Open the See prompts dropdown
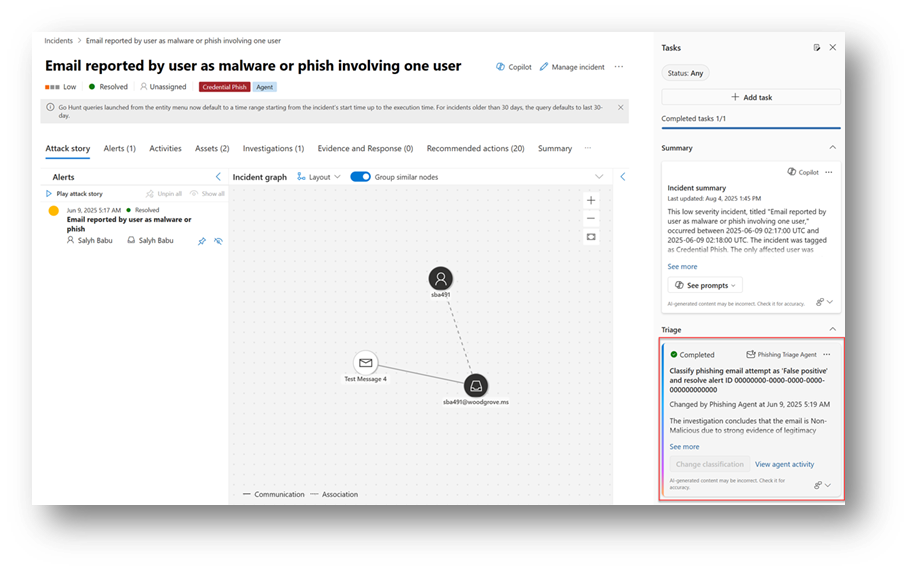The height and width of the screenshot is (570, 910). click(x=705, y=285)
